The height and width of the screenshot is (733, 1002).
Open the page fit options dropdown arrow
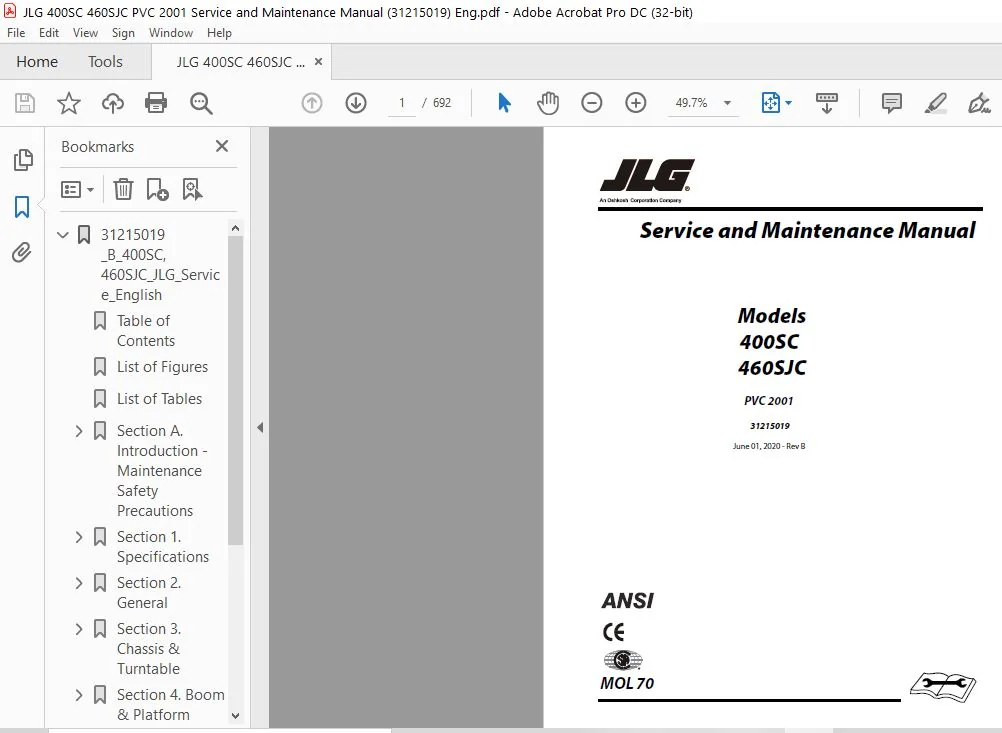789,103
